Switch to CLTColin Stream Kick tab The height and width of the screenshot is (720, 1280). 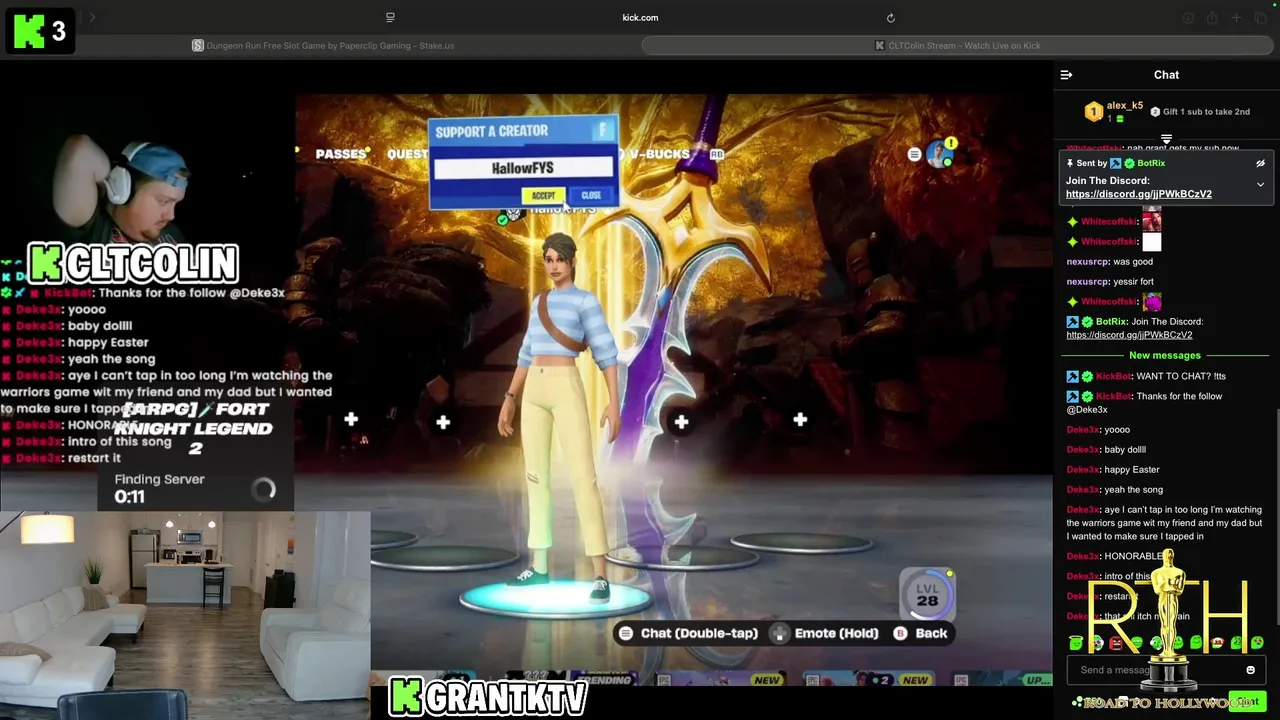point(957,46)
